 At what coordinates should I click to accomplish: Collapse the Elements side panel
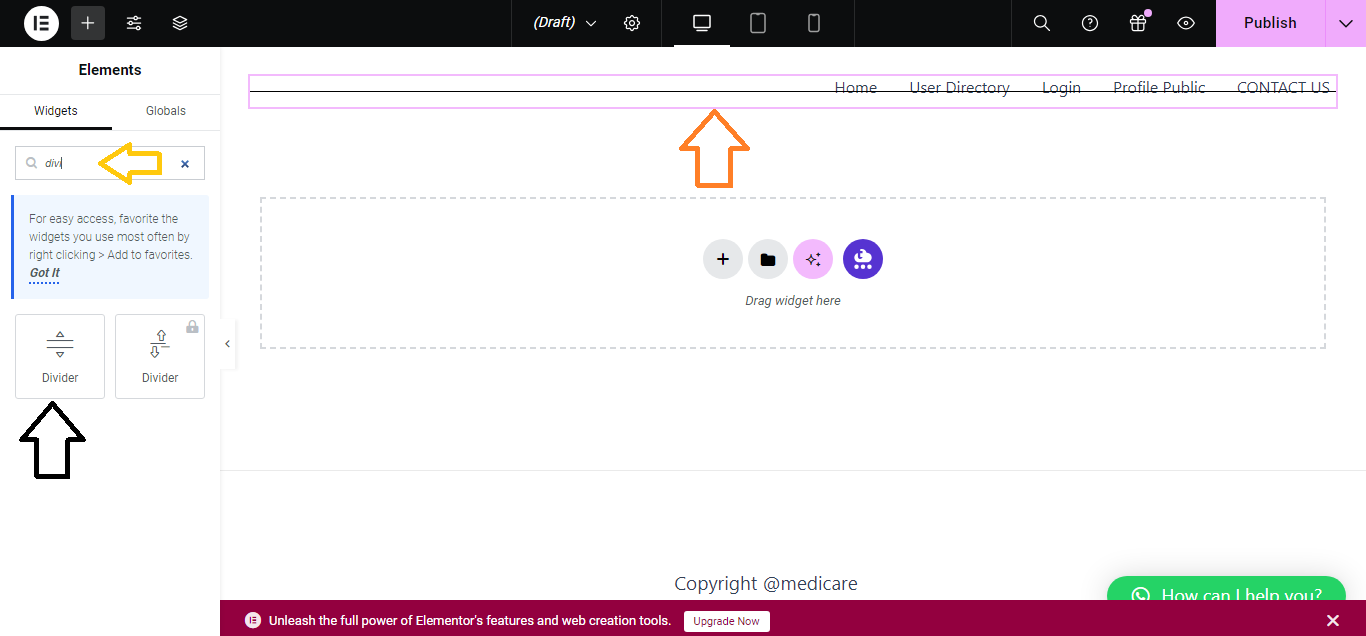click(x=227, y=344)
